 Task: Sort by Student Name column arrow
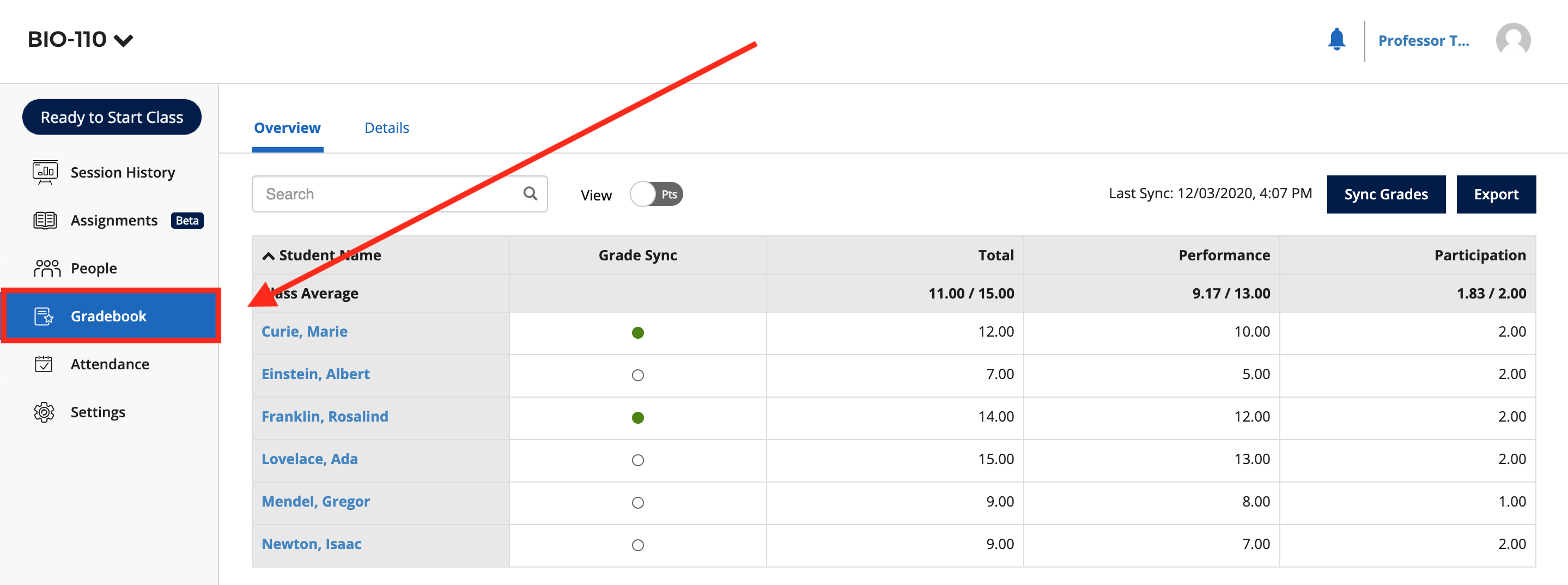coord(269,255)
